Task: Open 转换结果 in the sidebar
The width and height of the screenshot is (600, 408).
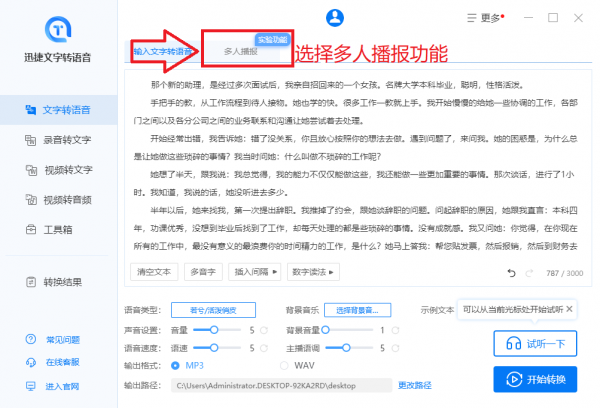Action: point(59,282)
